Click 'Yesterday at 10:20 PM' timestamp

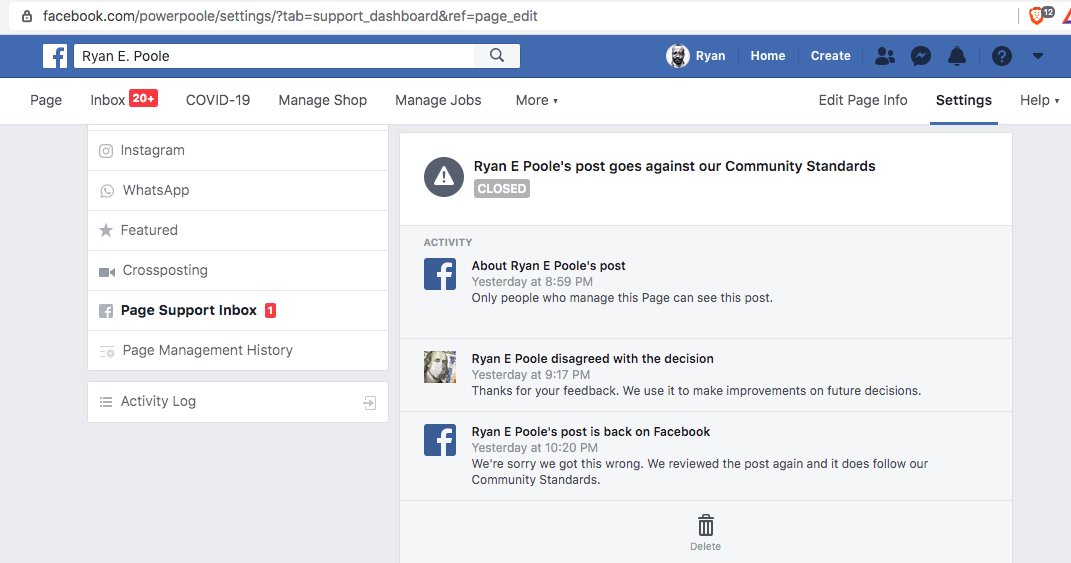[x=535, y=448]
